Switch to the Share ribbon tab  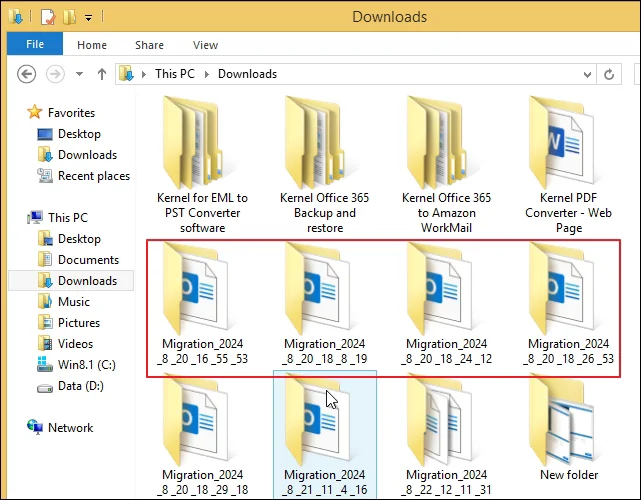pos(149,45)
